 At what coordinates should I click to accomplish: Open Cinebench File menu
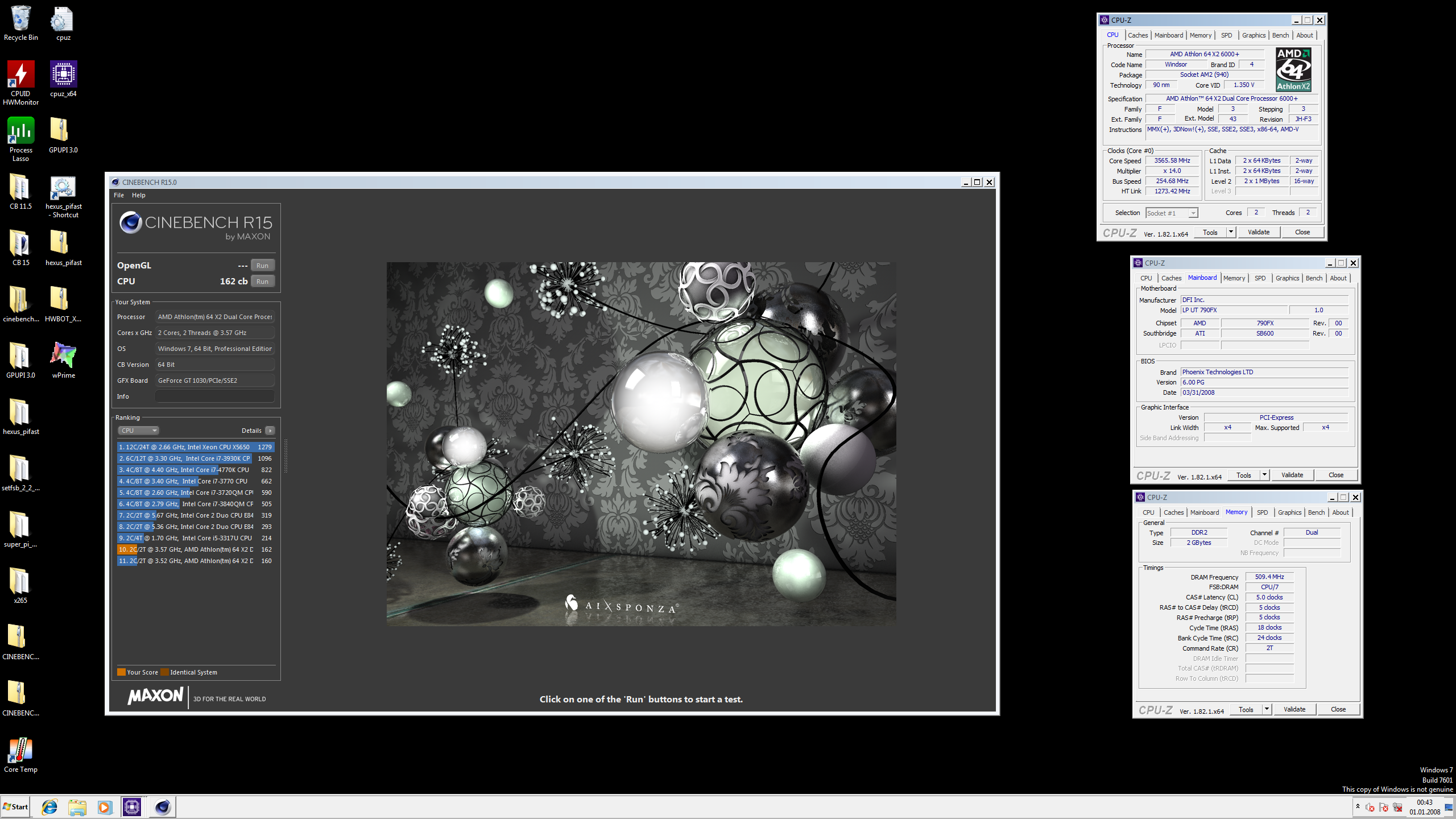point(118,195)
